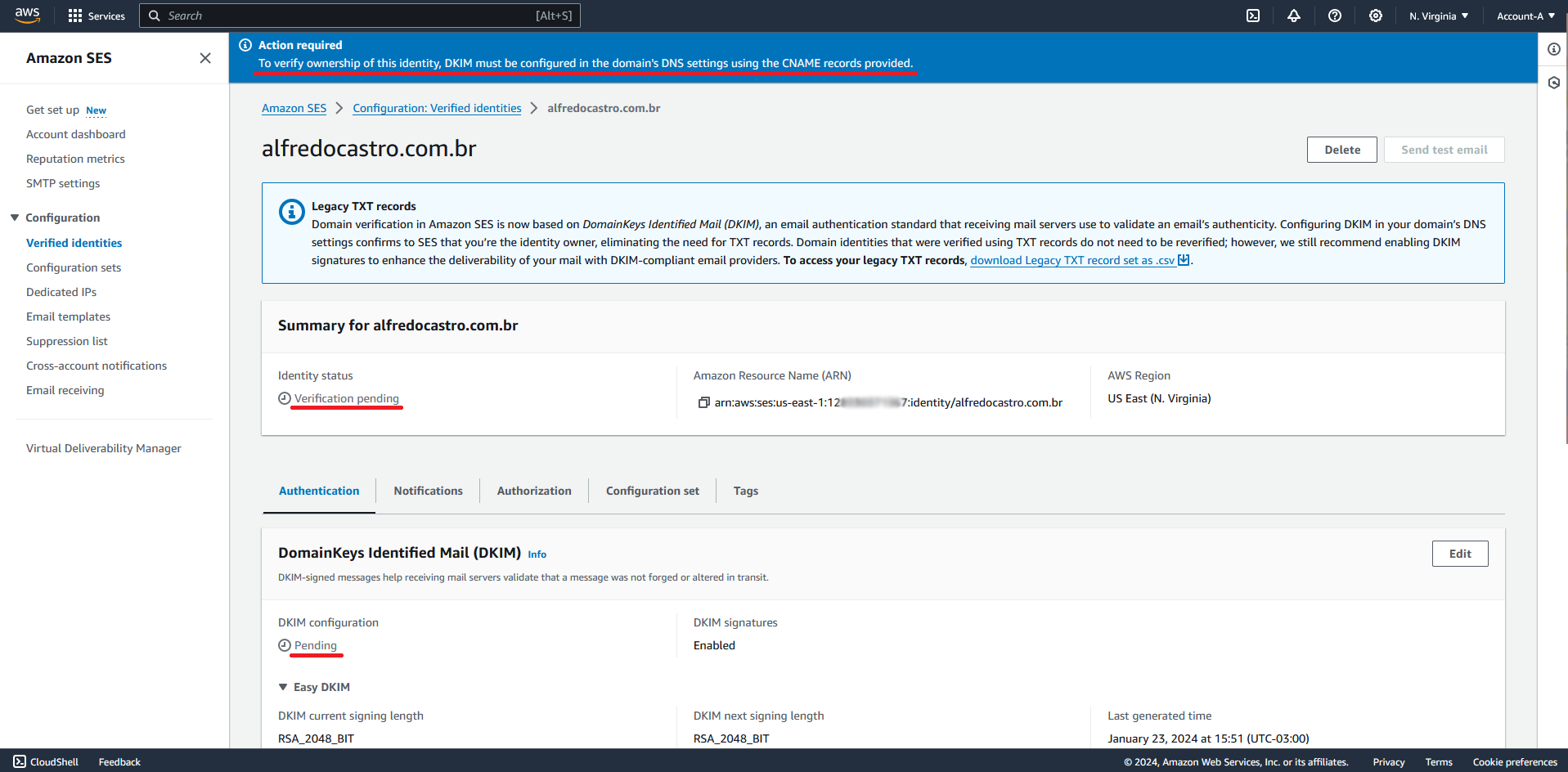This screenshot has width=1568, height=772.
Task: Click the Action required banner info icon
Action: pos(245,45)
